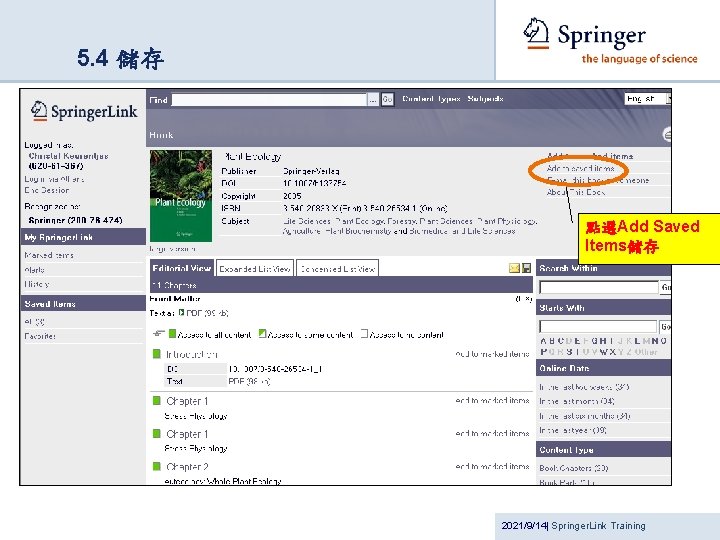
Task: Open Alerts in My SpringerLink
Action: coord(34,270)
